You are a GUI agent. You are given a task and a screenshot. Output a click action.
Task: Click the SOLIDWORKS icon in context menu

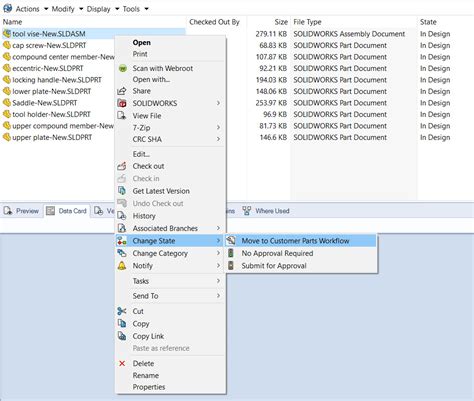122,103
